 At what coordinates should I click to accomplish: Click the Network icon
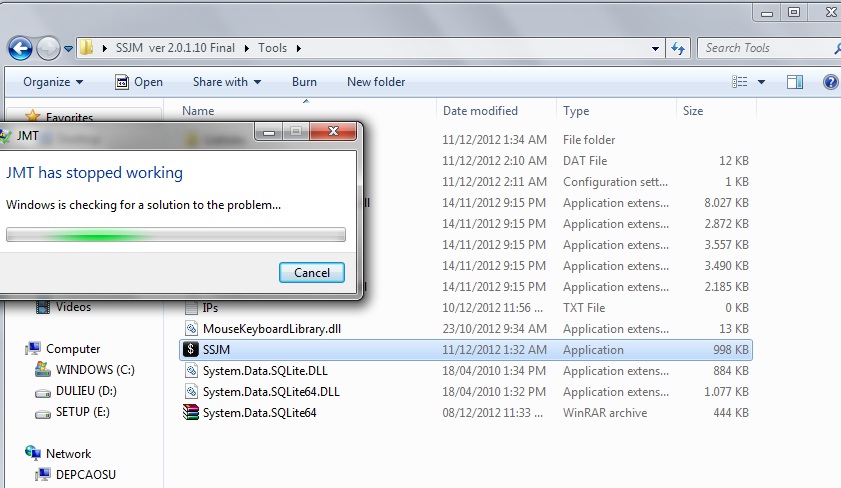coord(33,453)
